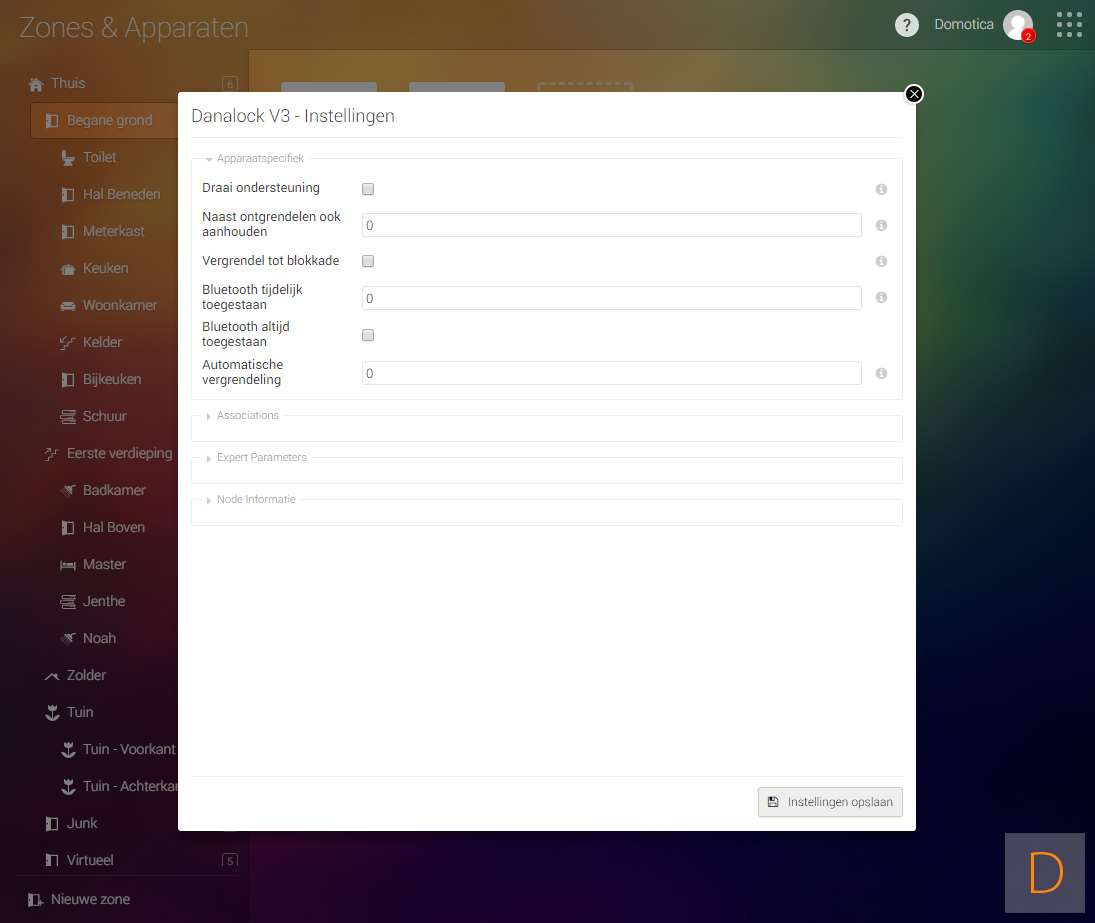Click info icon beside Automatische vergrendeling
The width and height of the screenshot is (1095, 923).
pos(881,373)
